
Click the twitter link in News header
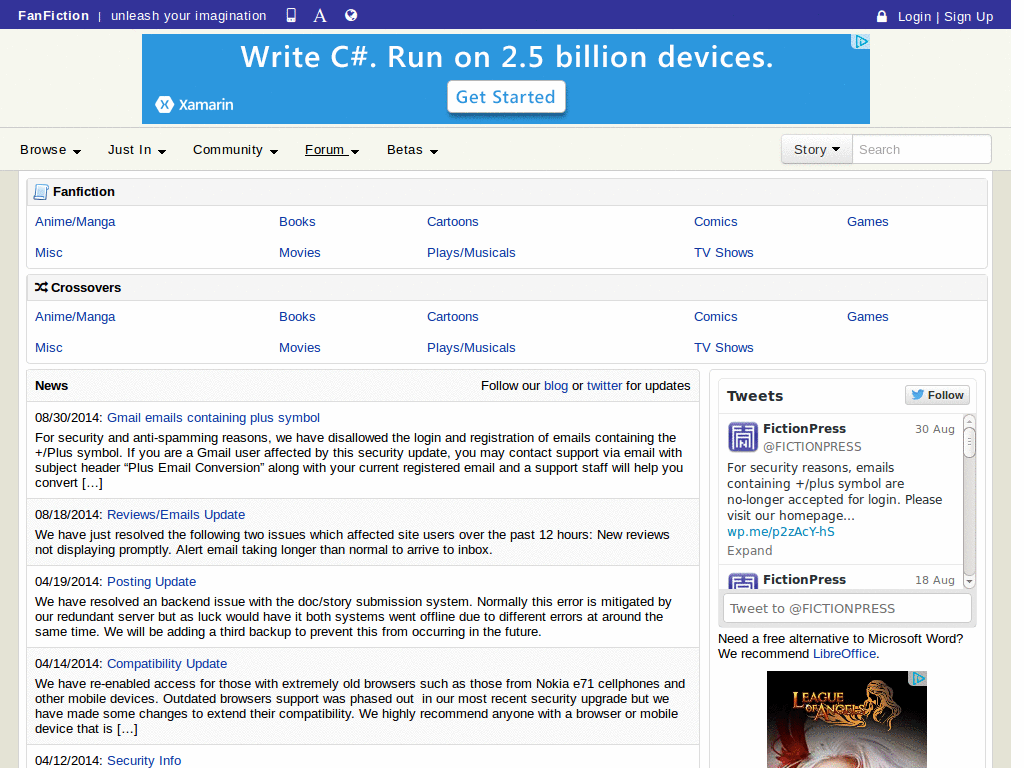pyautogui.click(x=604, y=386)
